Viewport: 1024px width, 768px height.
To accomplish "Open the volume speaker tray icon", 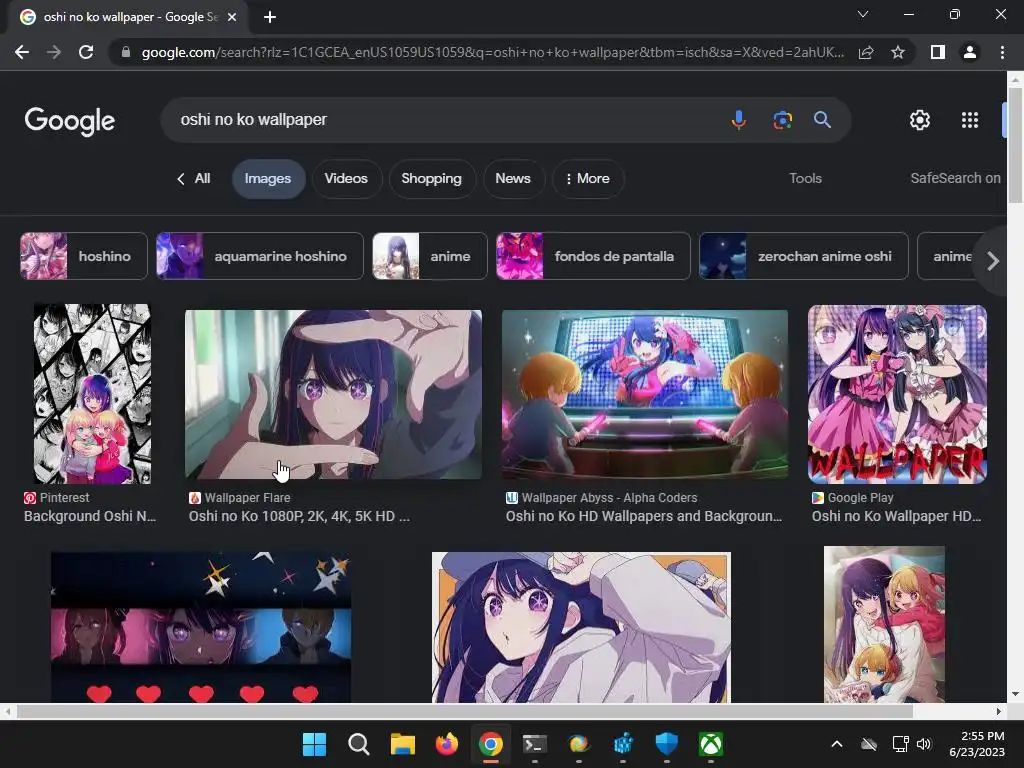I will pyautogui.click(x=923, y=744).
